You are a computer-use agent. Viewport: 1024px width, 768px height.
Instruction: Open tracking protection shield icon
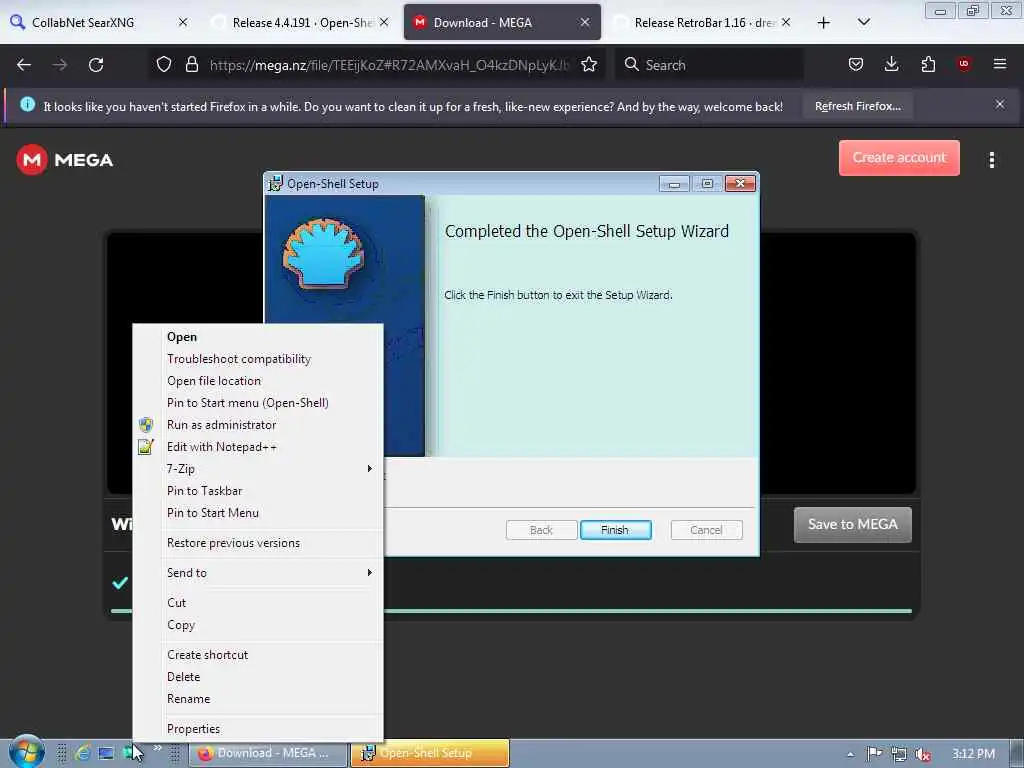[164, 64]
